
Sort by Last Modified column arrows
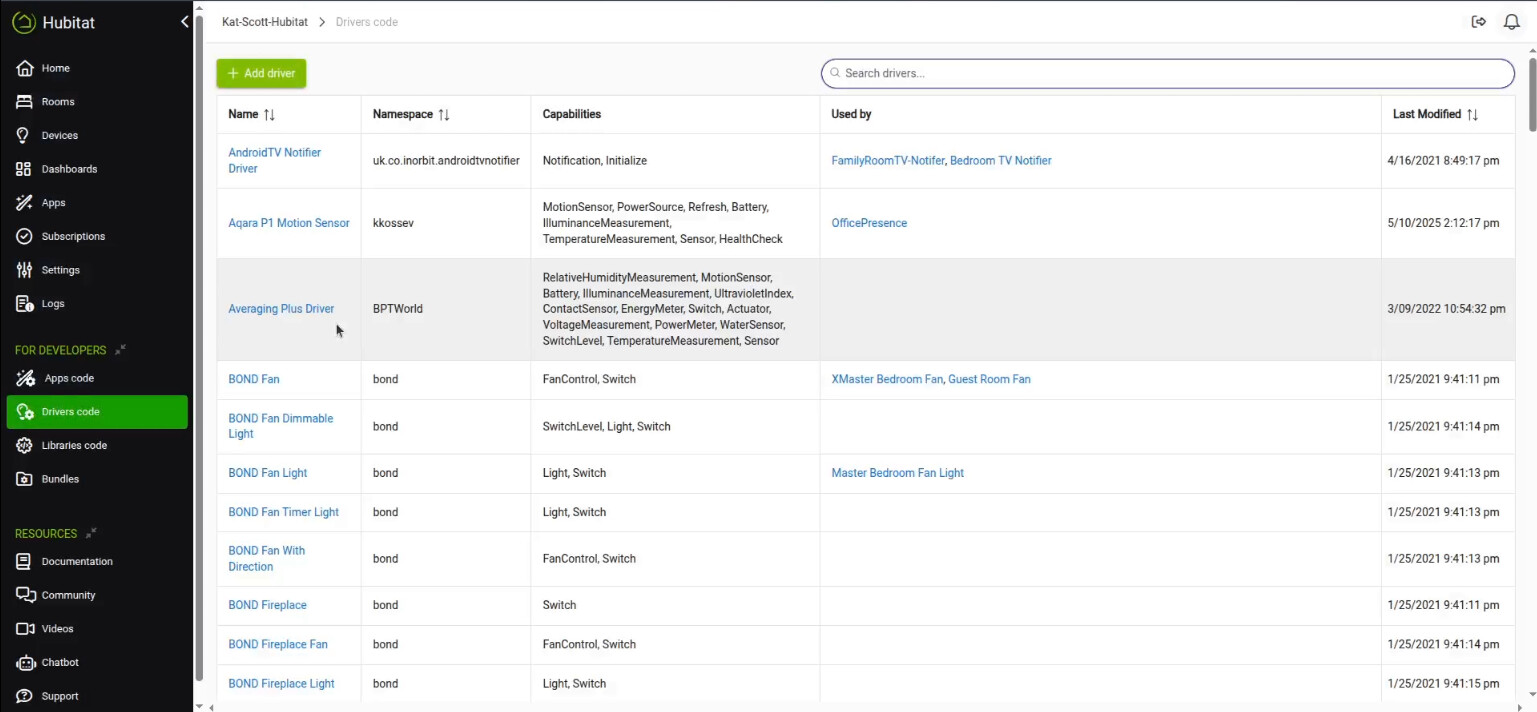point(1472,115)
